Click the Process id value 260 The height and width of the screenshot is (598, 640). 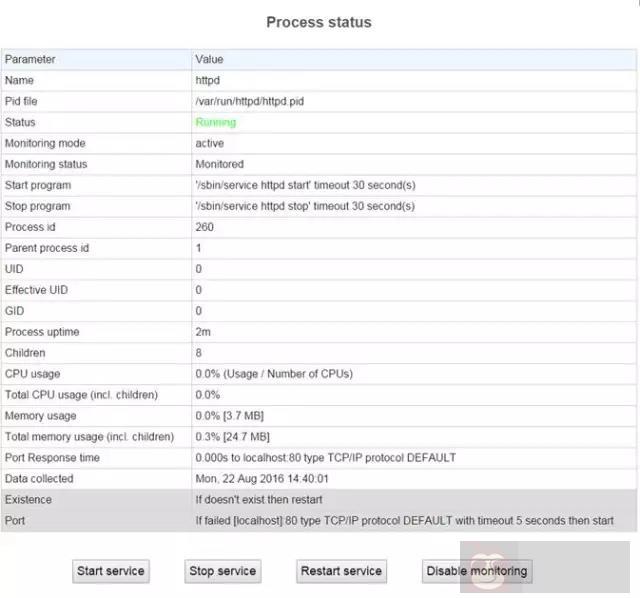click(205, 227)
